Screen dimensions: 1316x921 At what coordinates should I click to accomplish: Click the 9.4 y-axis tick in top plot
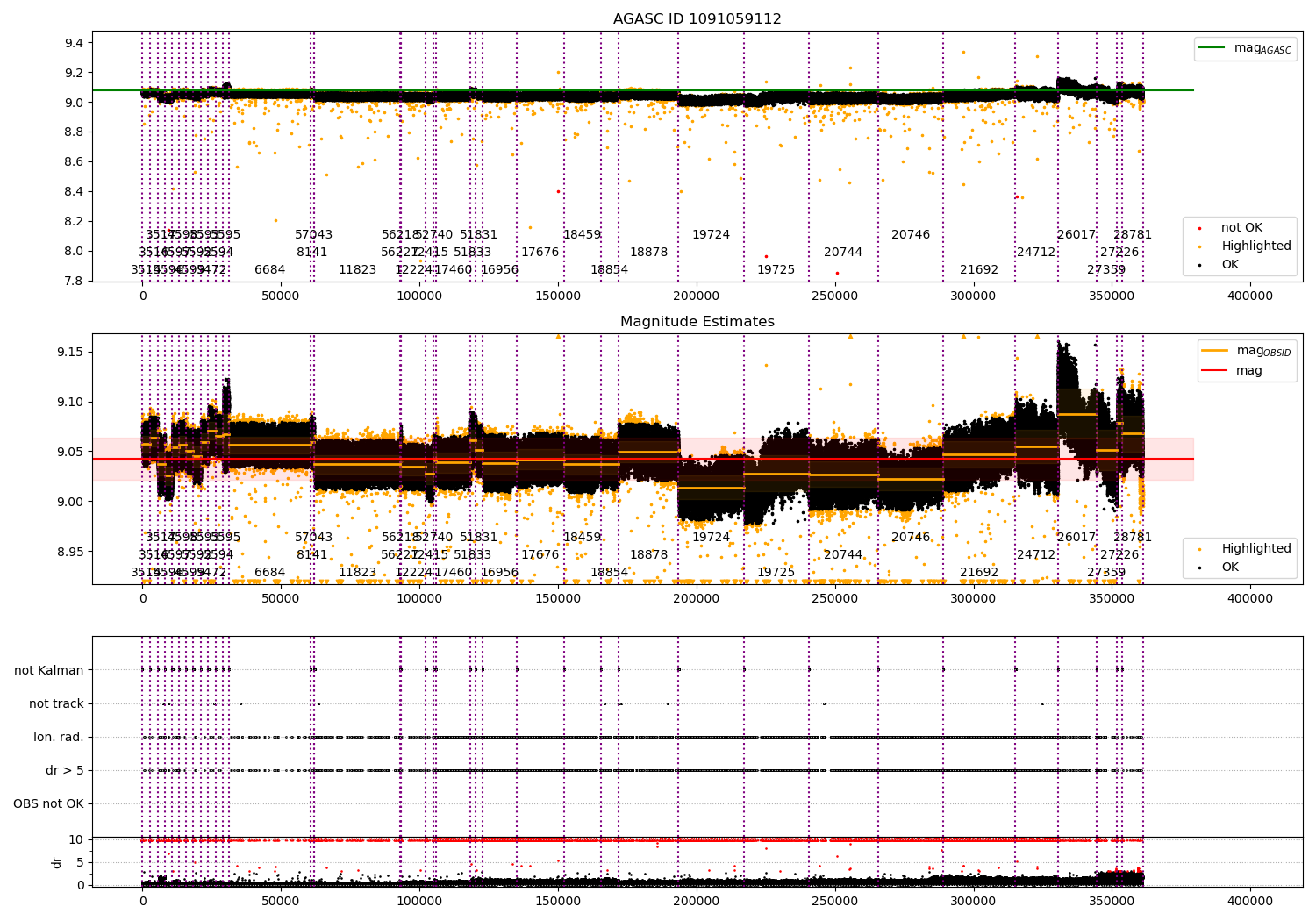click(75, 43)
